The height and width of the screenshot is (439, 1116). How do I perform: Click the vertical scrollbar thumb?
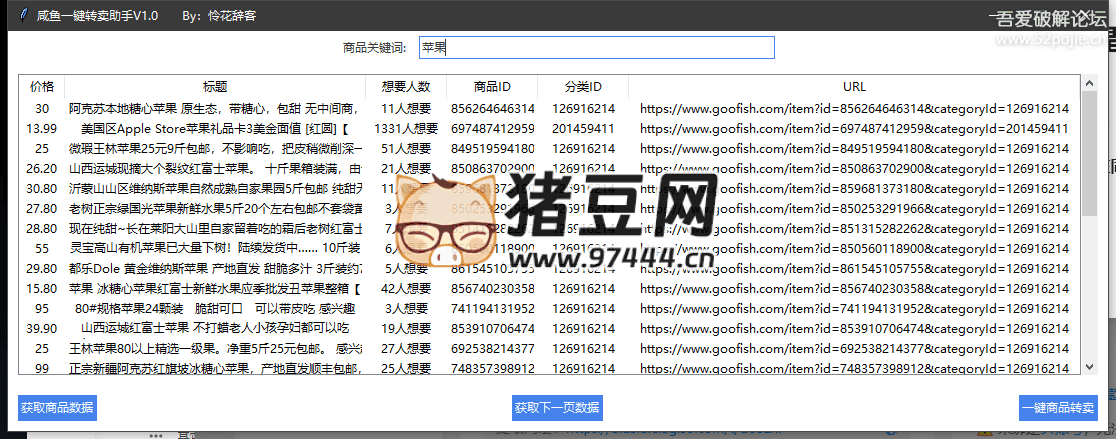[x=1089, y=153]
